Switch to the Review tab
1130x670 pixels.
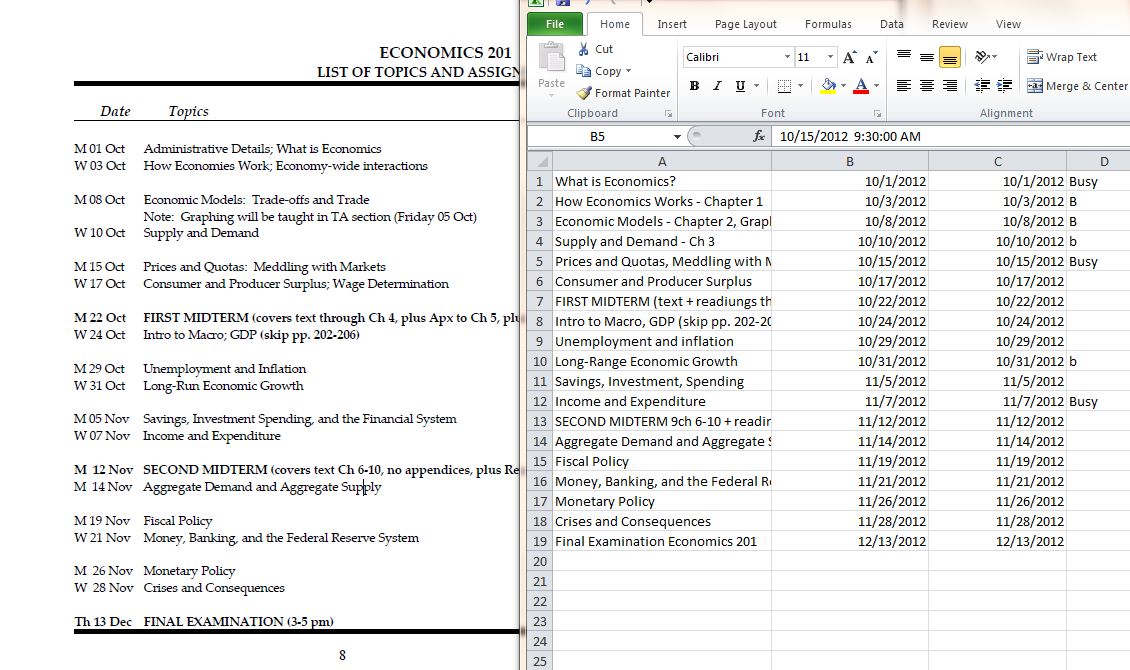coord(950,24)
